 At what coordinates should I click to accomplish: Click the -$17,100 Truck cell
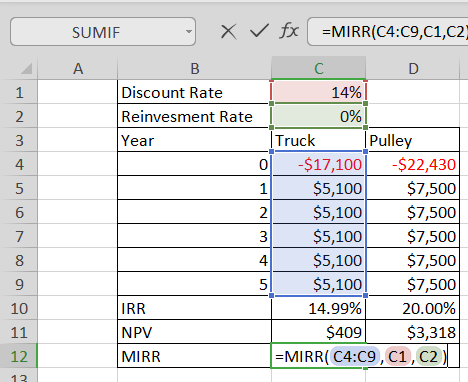(319, 164)
